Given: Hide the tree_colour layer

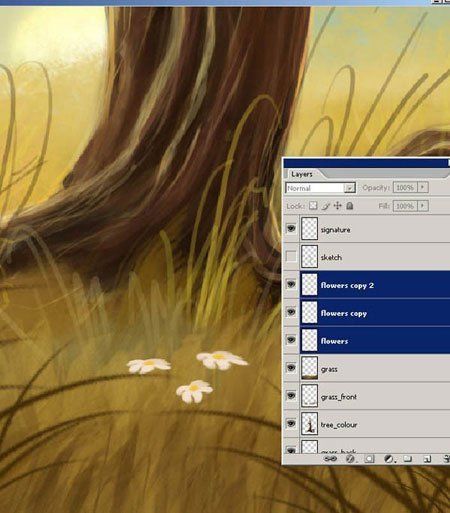Looking at the screenshot, I should (291, 423).
